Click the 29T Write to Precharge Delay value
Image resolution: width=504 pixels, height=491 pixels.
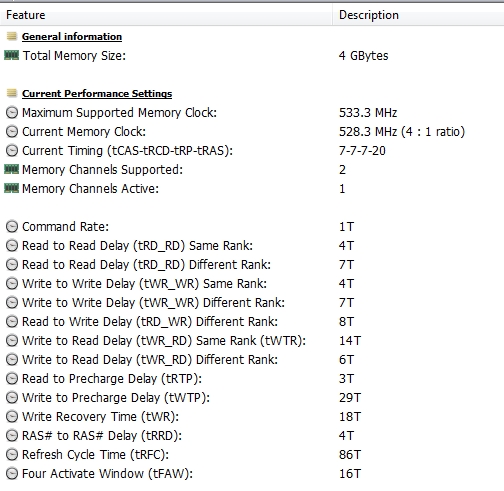tap(350, 398)
